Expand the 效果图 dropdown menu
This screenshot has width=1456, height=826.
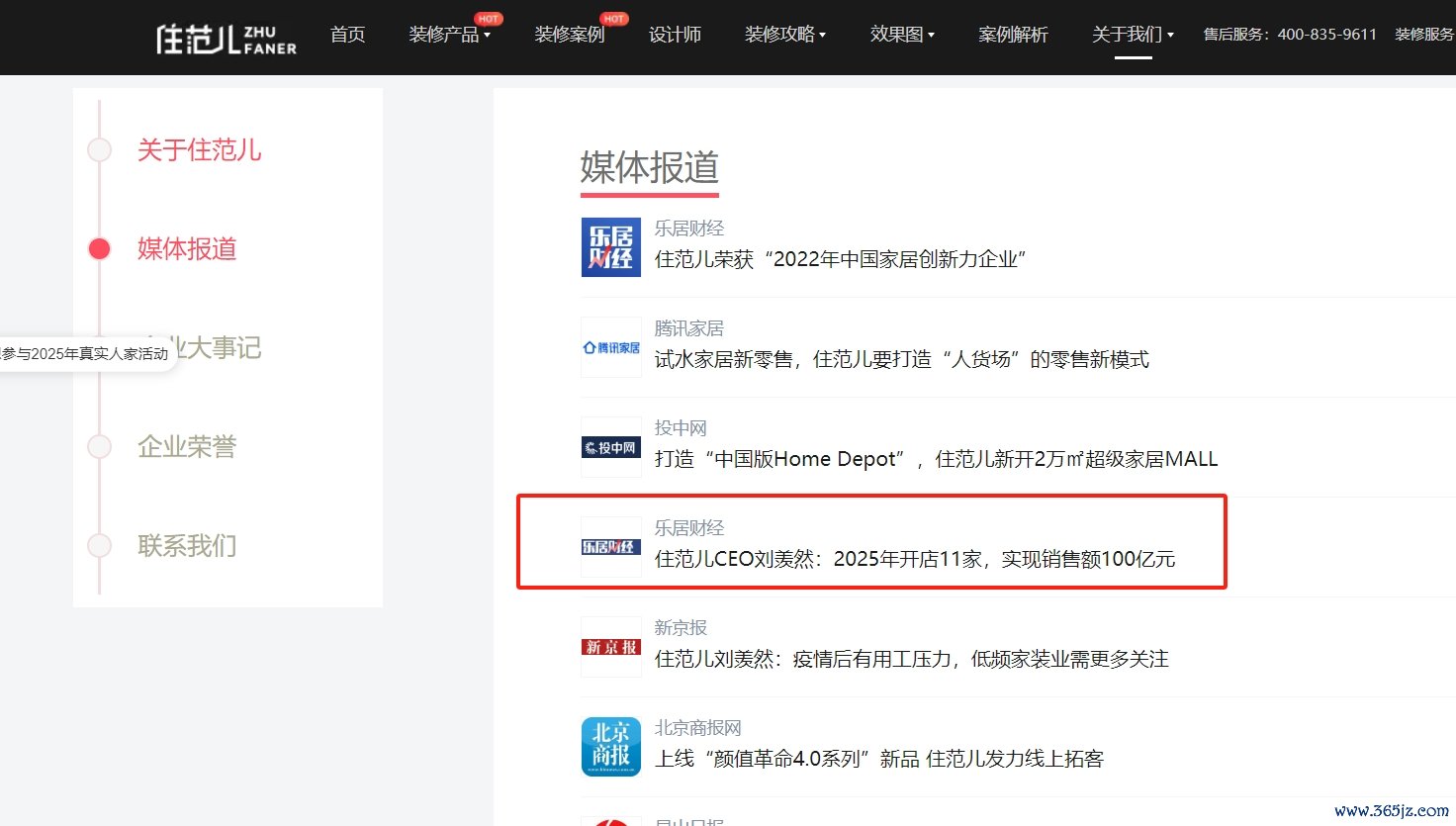[x=902, y=35]
